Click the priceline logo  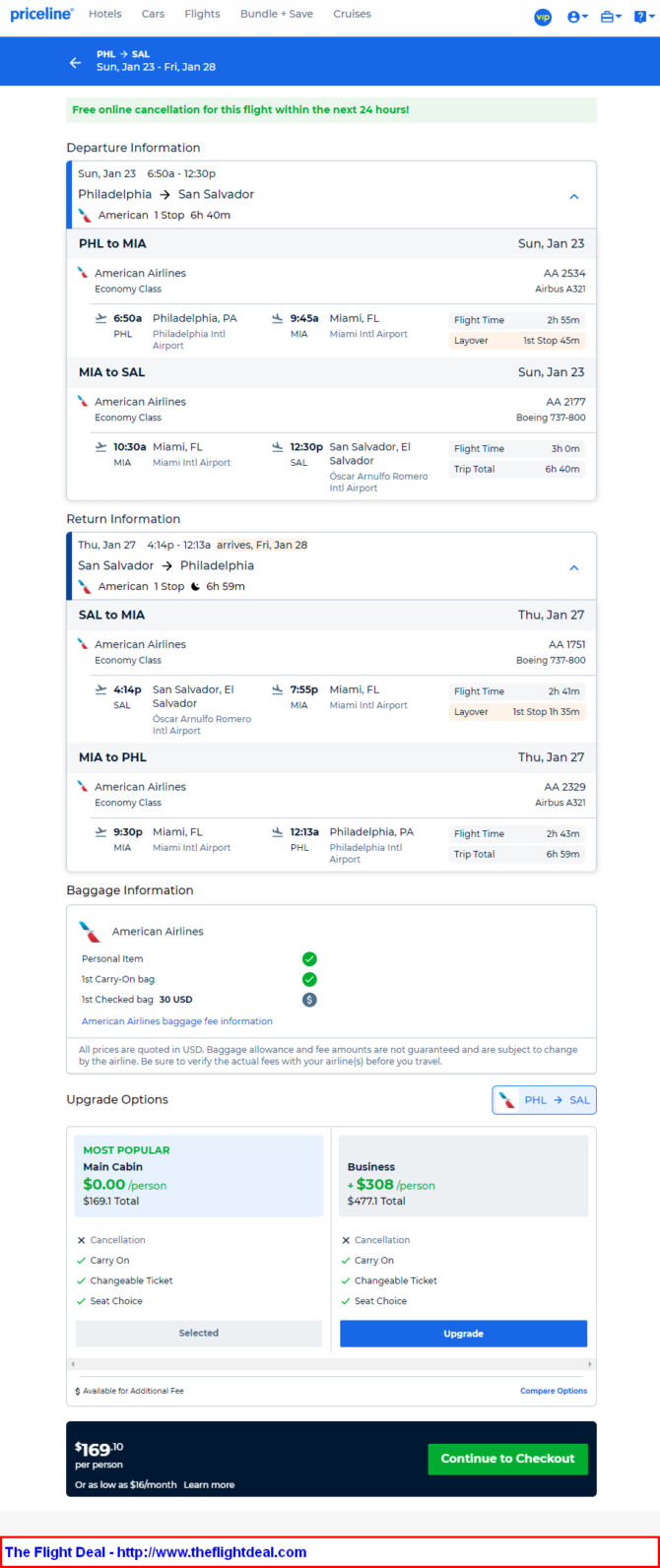41,14
